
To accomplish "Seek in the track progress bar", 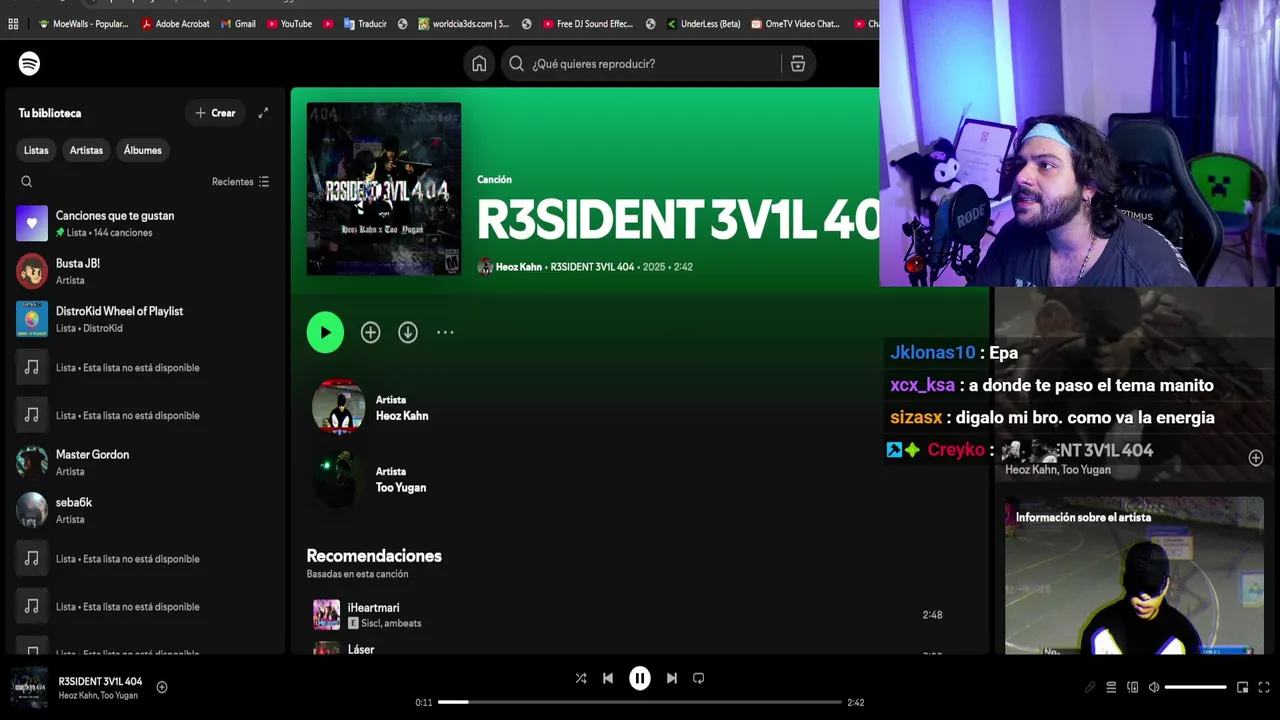I will (x=640, y=702).
